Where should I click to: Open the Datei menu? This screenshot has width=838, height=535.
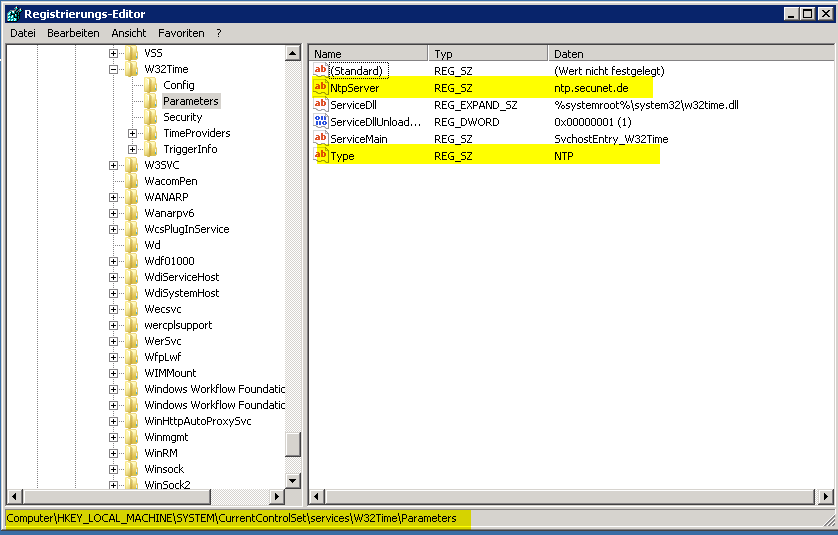[23, 33]
